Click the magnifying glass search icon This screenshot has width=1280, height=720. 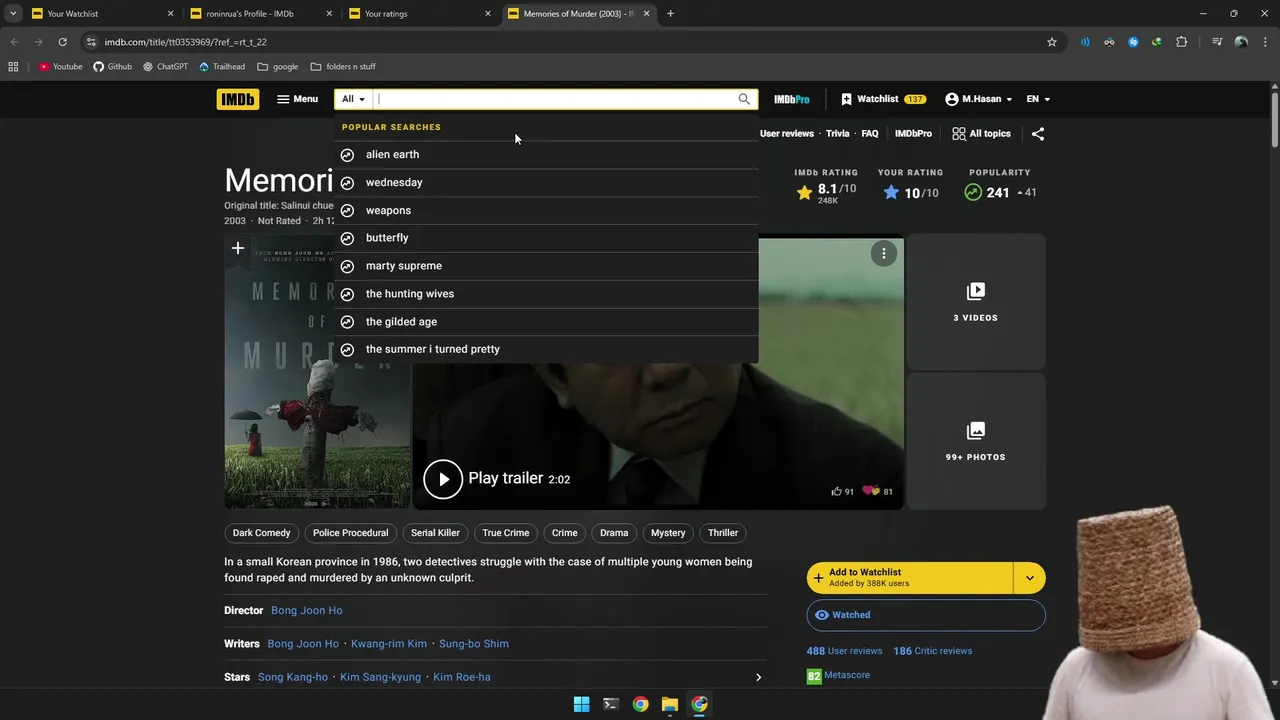tap(744, 99)
